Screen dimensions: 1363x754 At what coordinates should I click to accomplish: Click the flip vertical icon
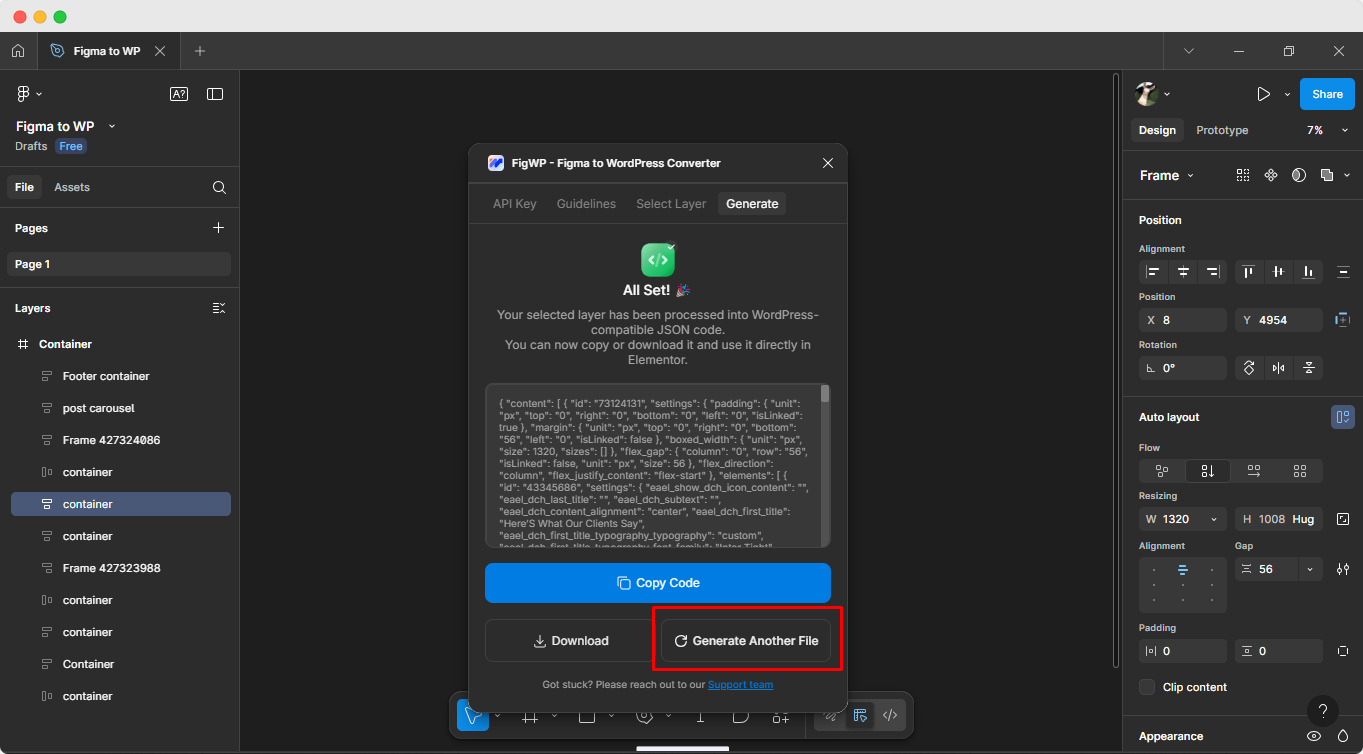(1308, 368)
